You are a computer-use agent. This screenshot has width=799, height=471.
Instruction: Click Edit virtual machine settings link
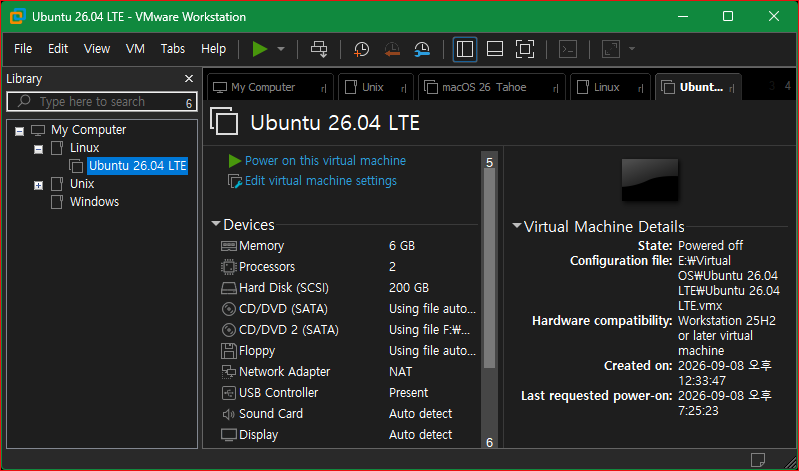(x=321, y=181)
